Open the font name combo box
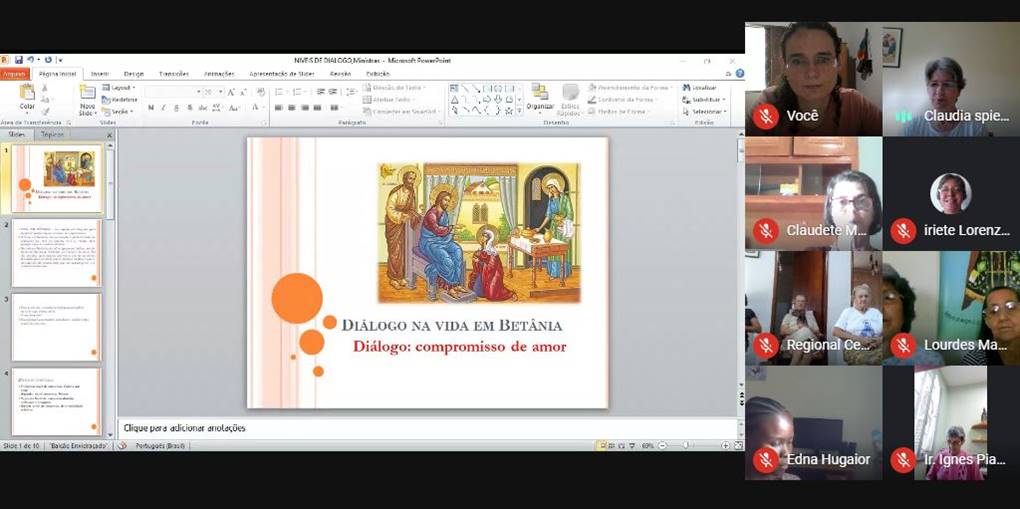The image size is (1020, 509). click(172, 92)
